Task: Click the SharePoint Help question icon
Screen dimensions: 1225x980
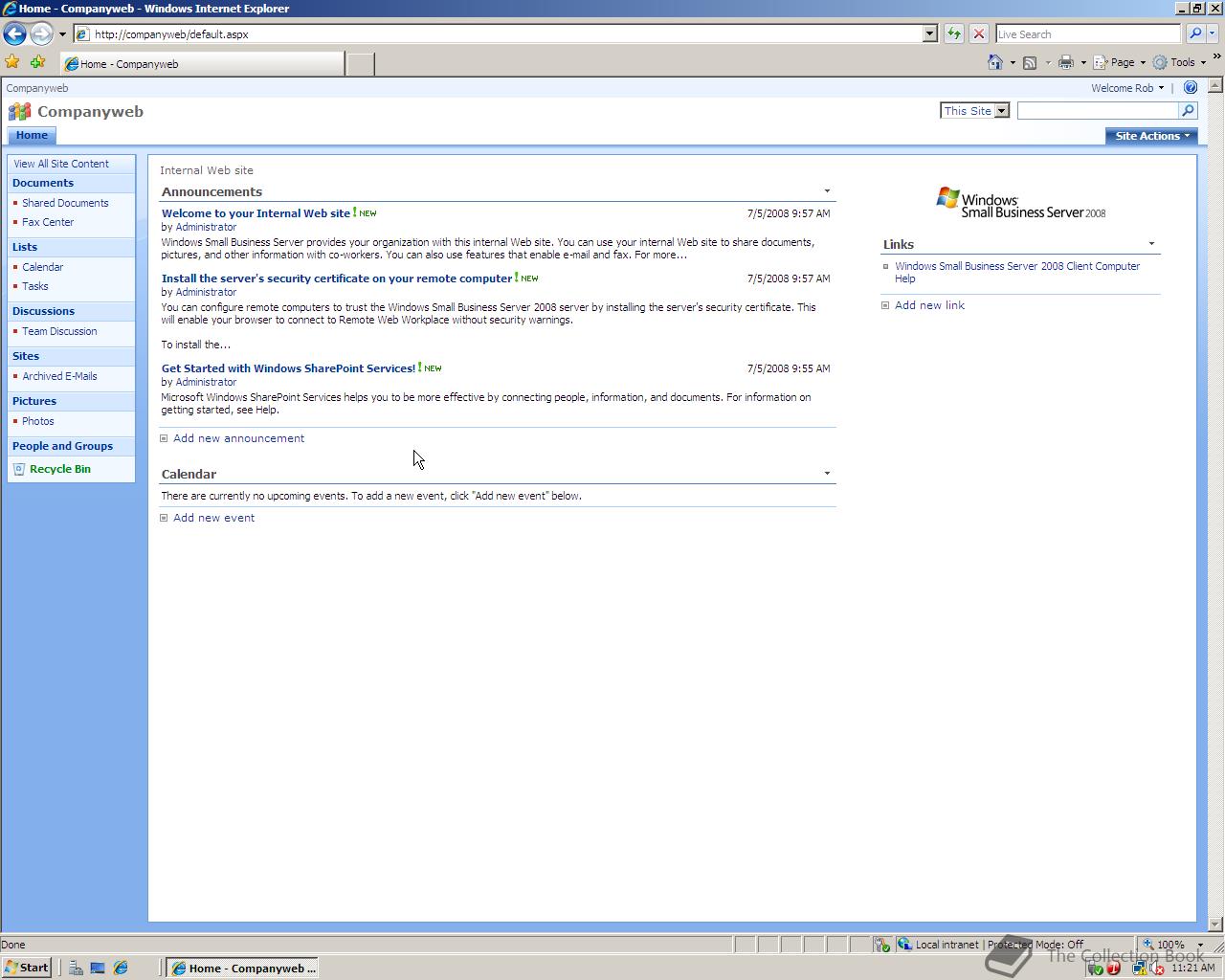Action: click(x=1191, y=87)
